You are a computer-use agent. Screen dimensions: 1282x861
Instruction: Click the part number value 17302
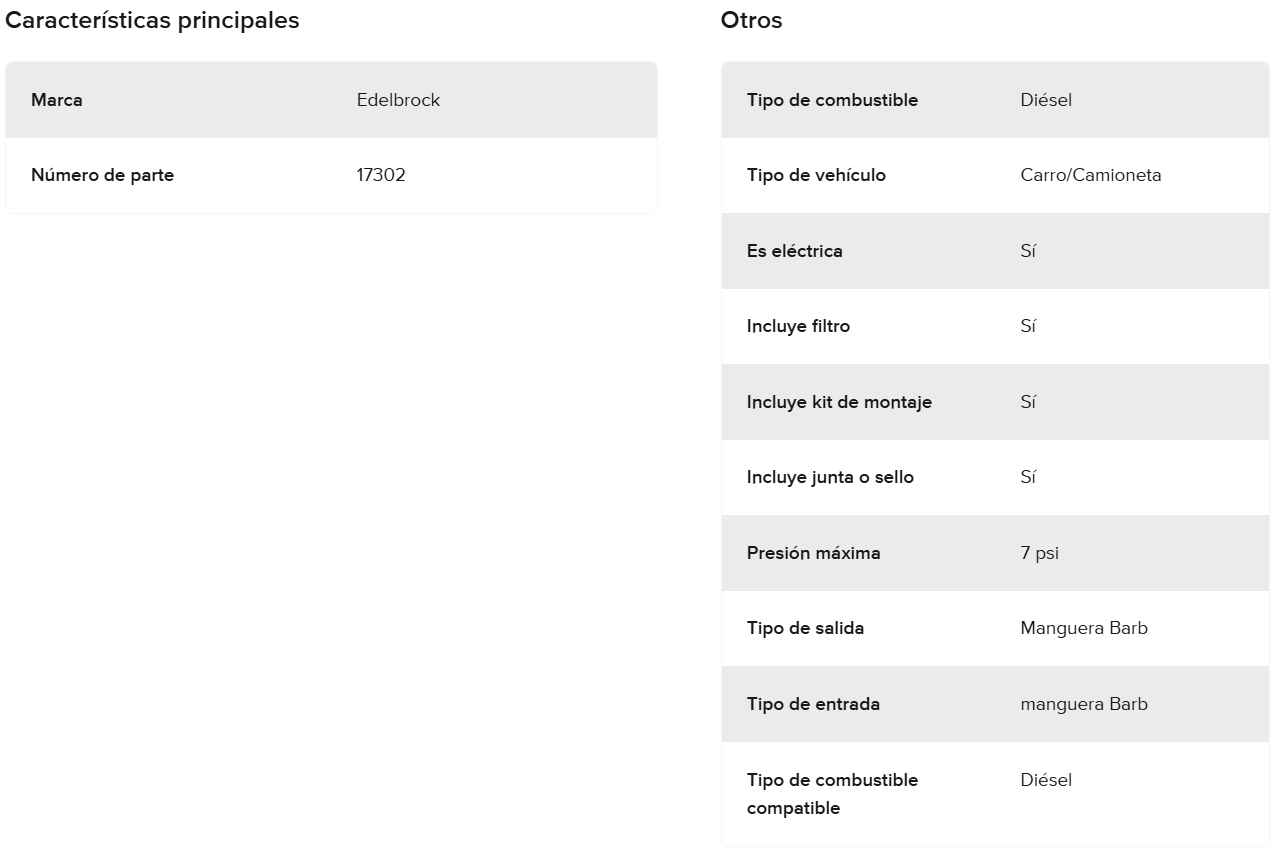pos(381,175)
